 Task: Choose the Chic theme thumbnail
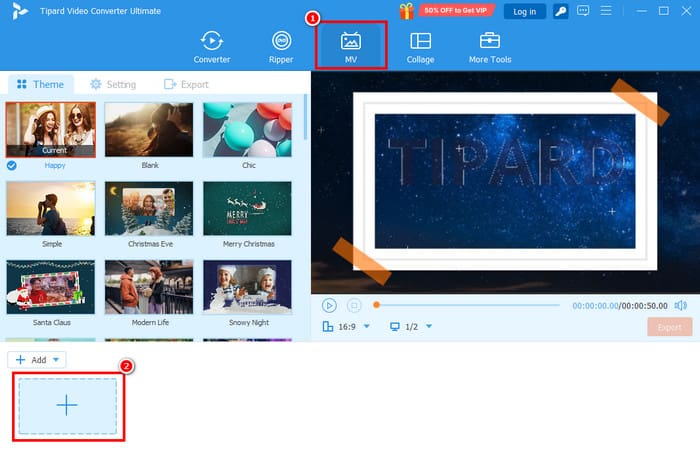pyautogui.click(x=247, y=130)
